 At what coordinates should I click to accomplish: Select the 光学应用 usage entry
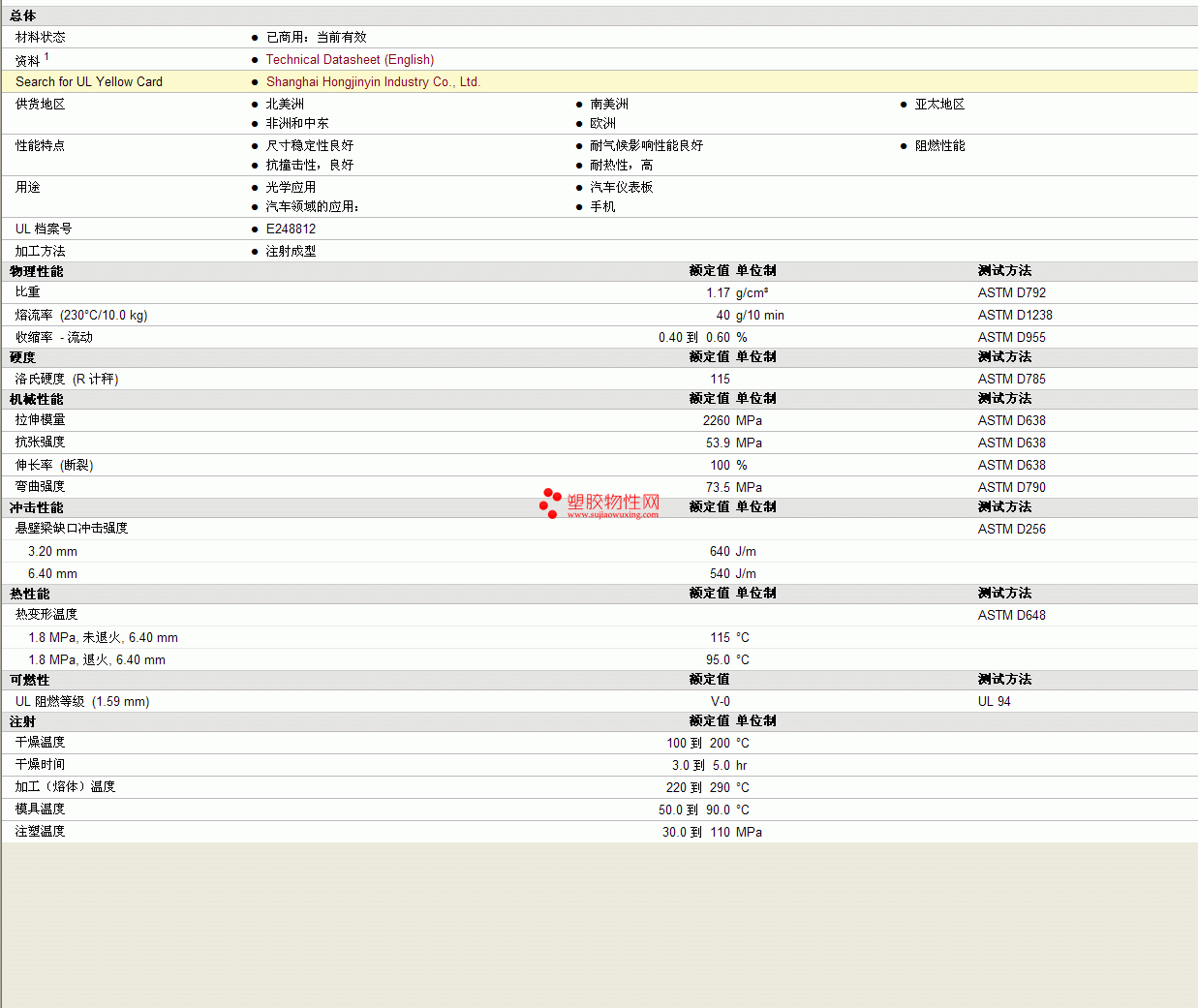[291, 188]
